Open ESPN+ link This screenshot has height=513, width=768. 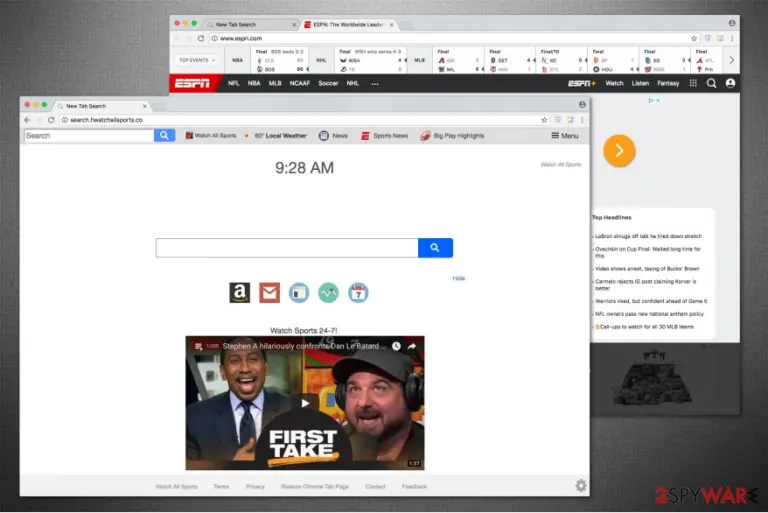coord(582,83)
